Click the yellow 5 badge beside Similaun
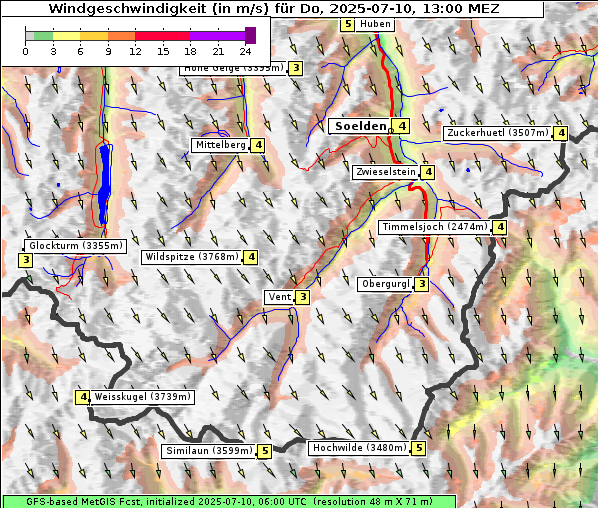This screenshot has width=598, height=508. (x=265, y=452)
